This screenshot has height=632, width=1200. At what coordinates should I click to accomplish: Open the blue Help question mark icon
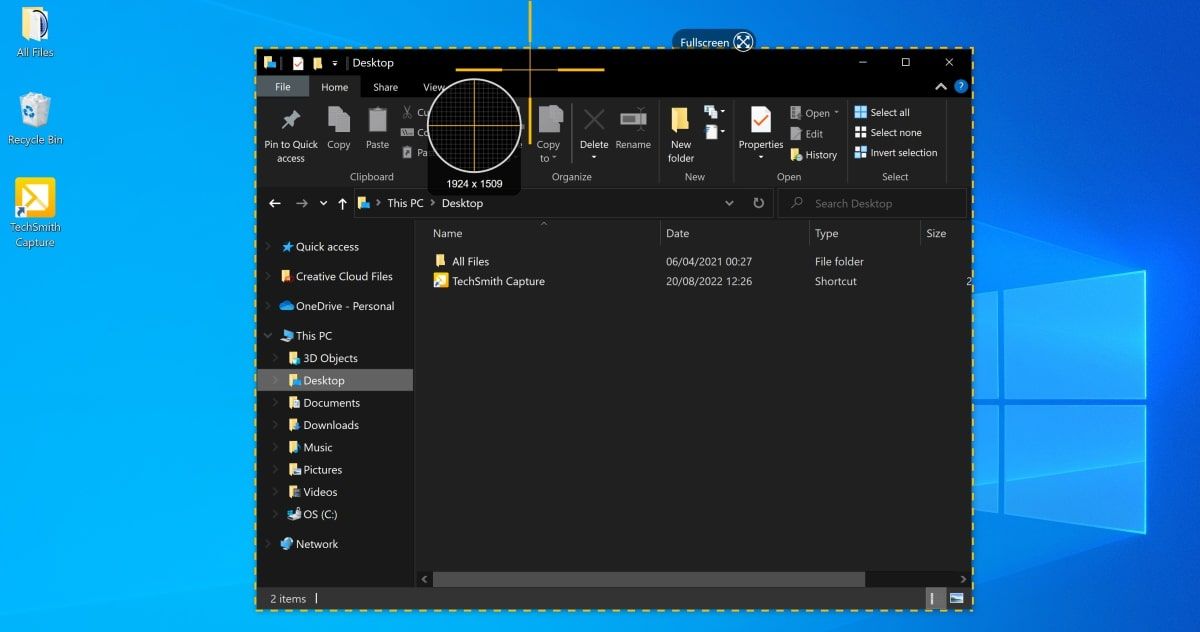click(x=961, y=87)
